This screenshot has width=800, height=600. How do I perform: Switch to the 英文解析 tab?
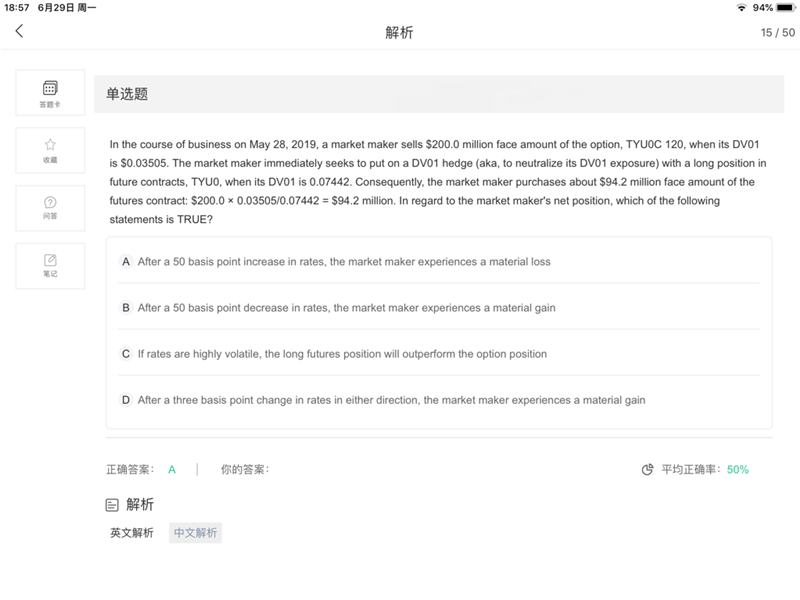(132, 533)
